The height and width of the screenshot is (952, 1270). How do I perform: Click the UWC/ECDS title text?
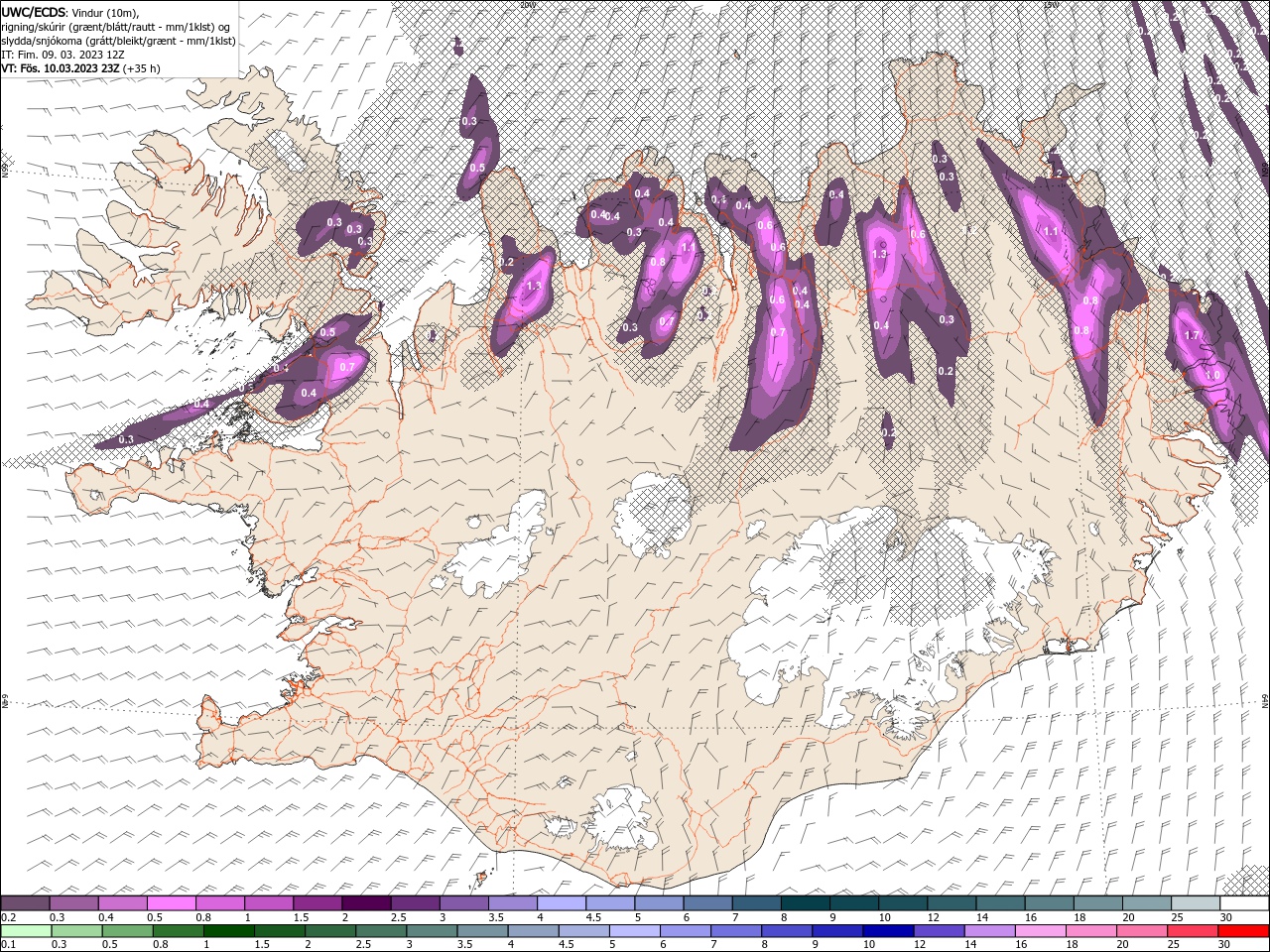pyautogui.click(x=34, y=12)
